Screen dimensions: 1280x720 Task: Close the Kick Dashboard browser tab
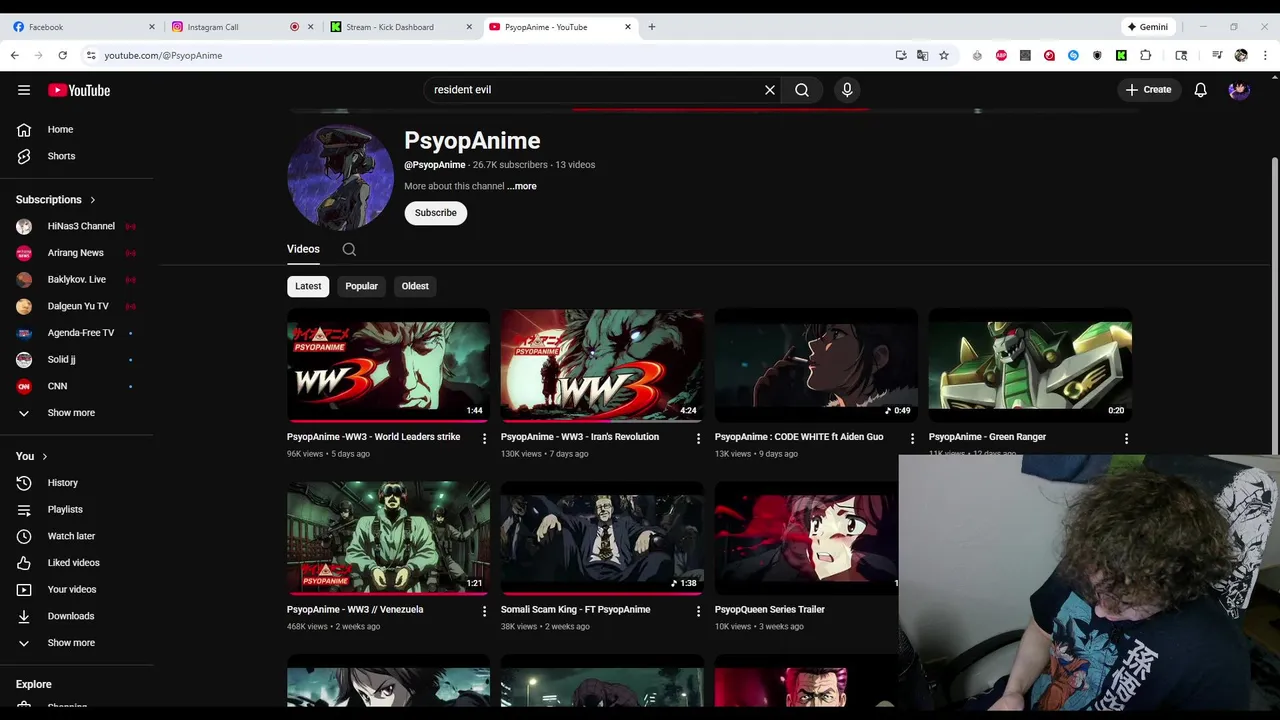click(x=469, y=27)
